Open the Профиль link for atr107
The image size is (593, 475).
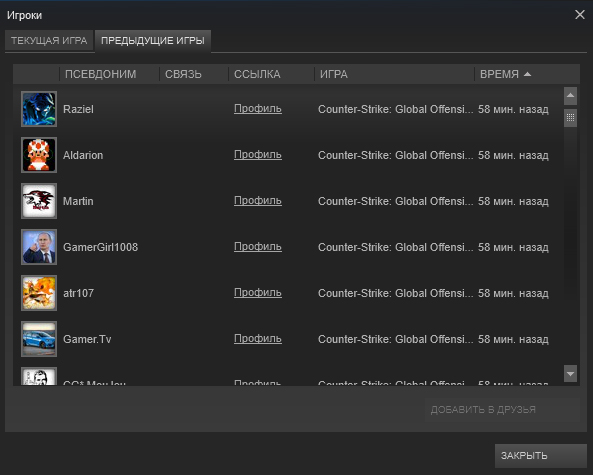coord(258,293)
